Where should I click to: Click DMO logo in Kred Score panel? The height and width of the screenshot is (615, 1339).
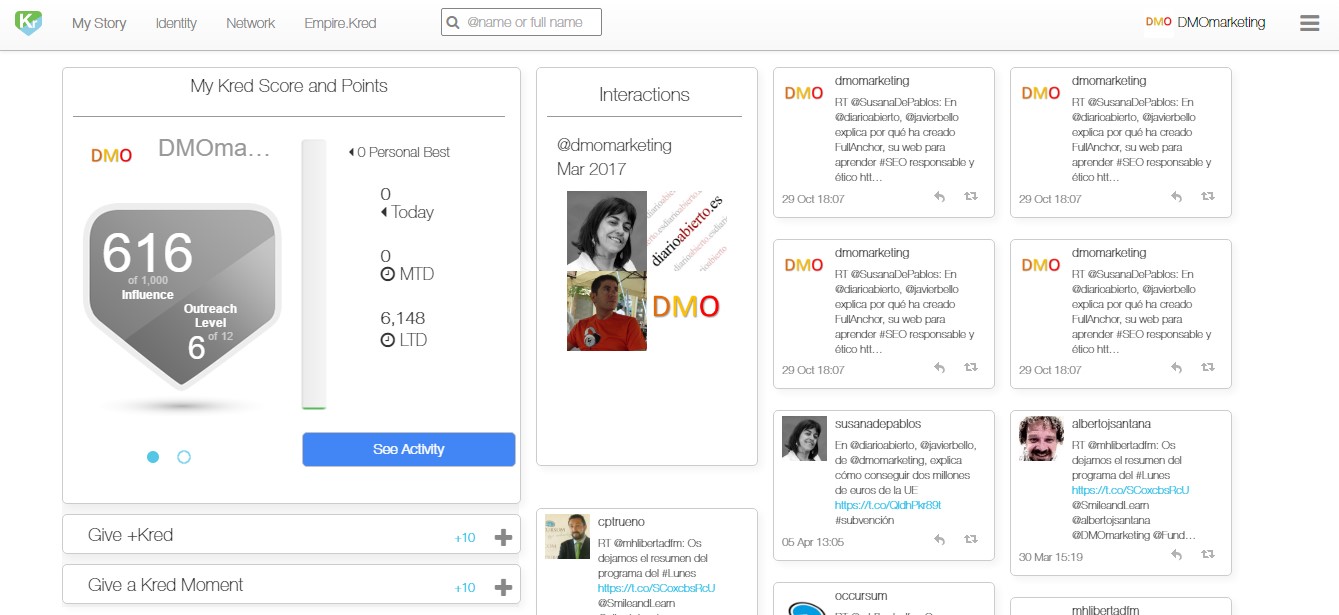point(111,155)
